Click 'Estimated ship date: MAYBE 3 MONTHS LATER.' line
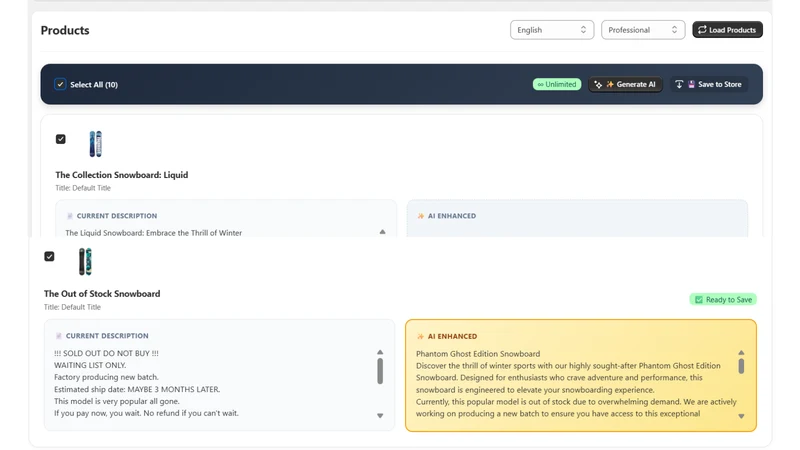 click(x=137, y=389)
